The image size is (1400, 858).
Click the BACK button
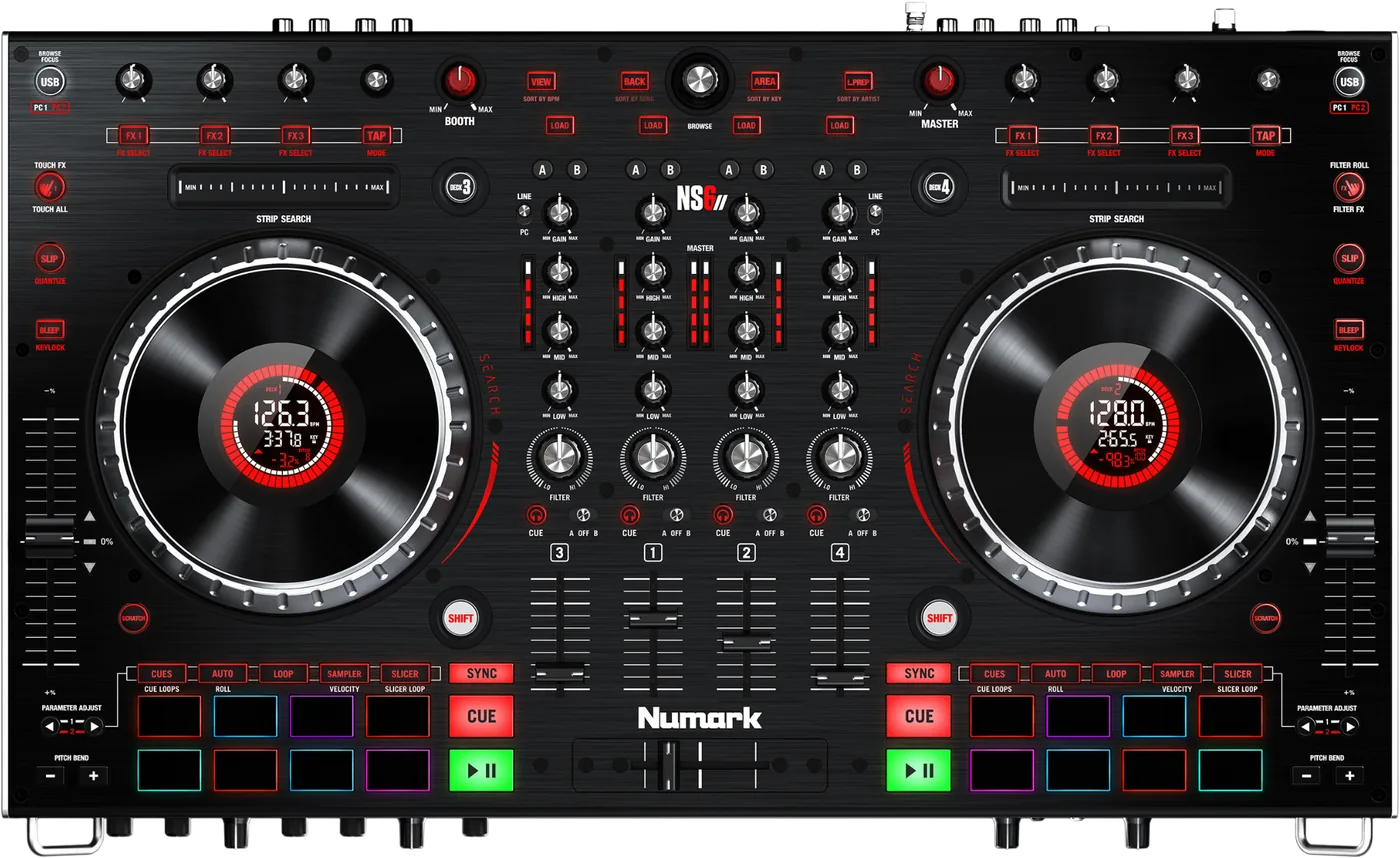pos(634,82)
